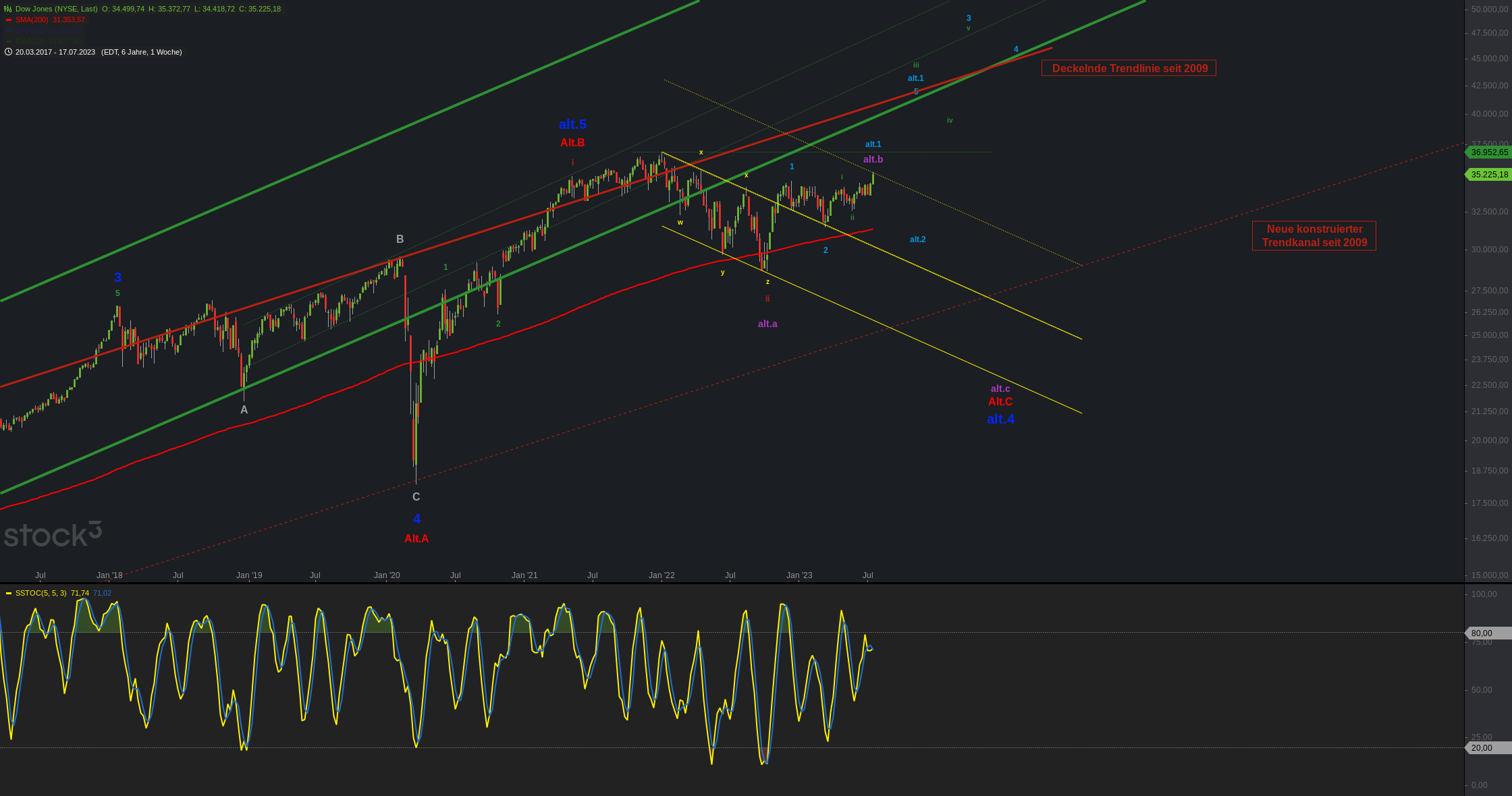
Task: Select the gray A wave label
Action: [244, 410]
